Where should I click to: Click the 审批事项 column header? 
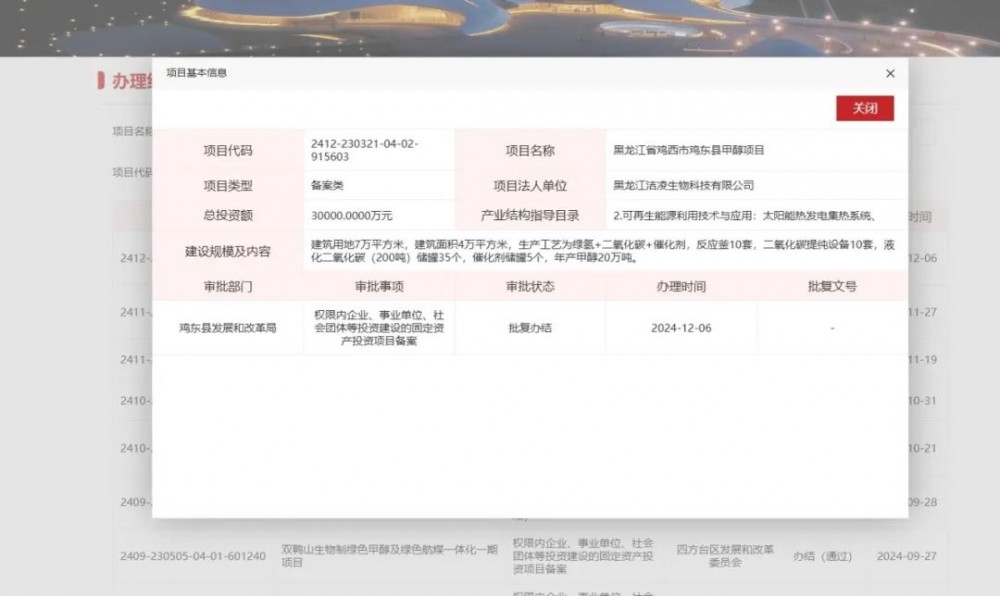[379, 286]
